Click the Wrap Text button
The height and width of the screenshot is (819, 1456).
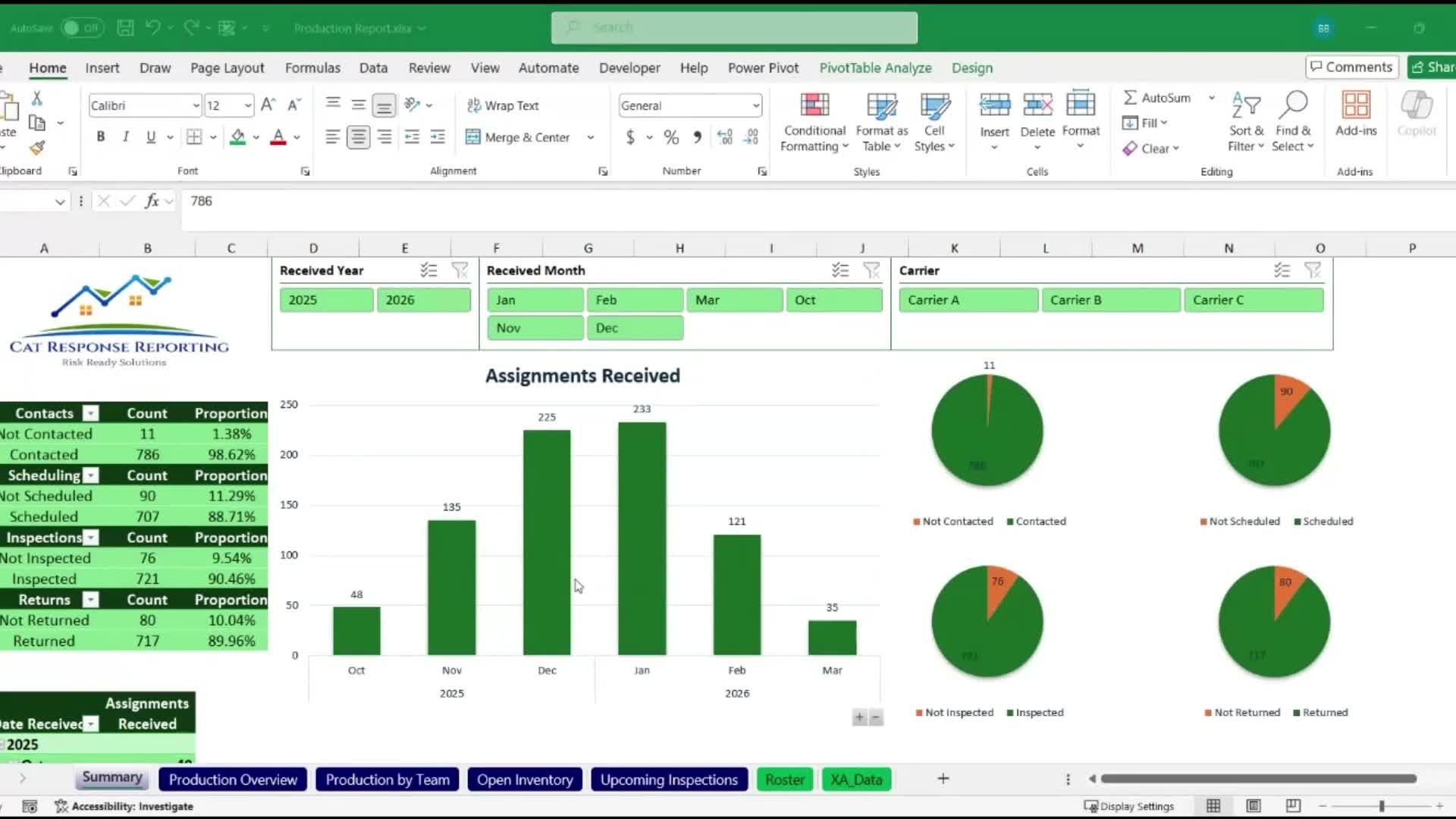point(503,105)
